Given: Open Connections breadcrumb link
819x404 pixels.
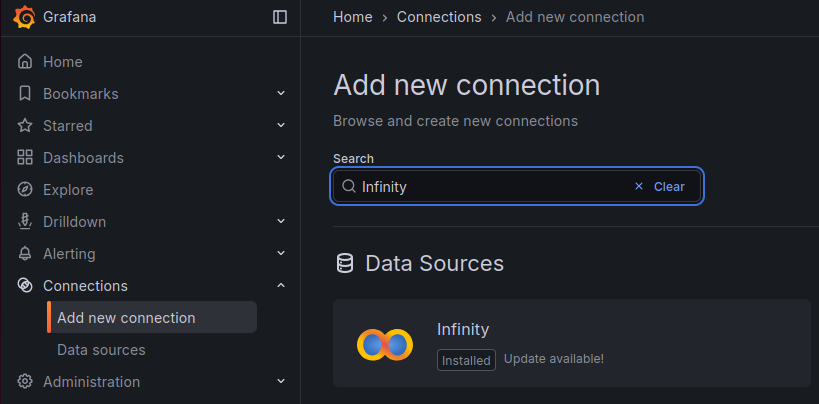Looking at the screenshot, I should click(x=438, y=17).
